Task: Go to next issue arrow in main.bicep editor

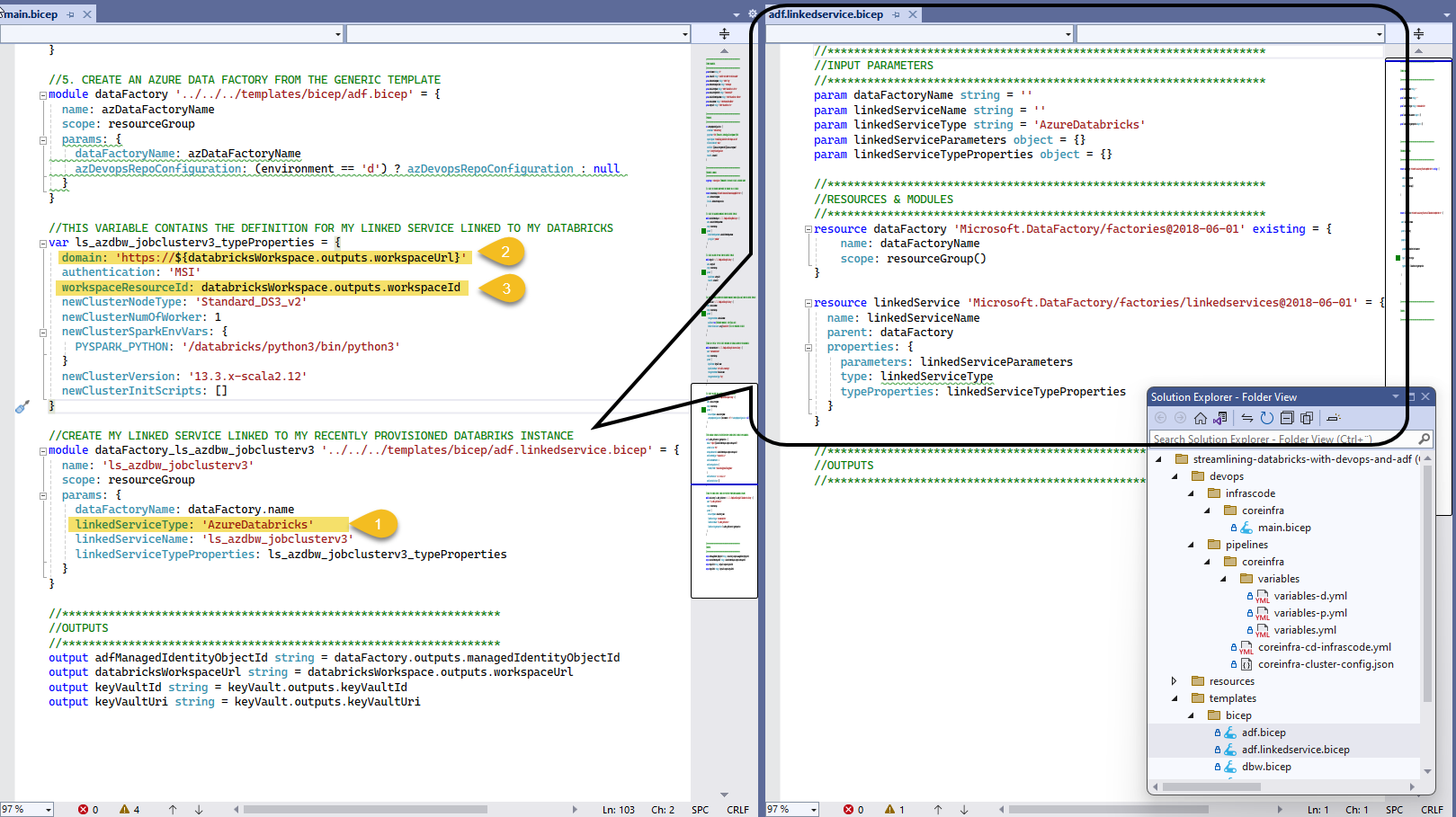Action: (x=199, y=810)
